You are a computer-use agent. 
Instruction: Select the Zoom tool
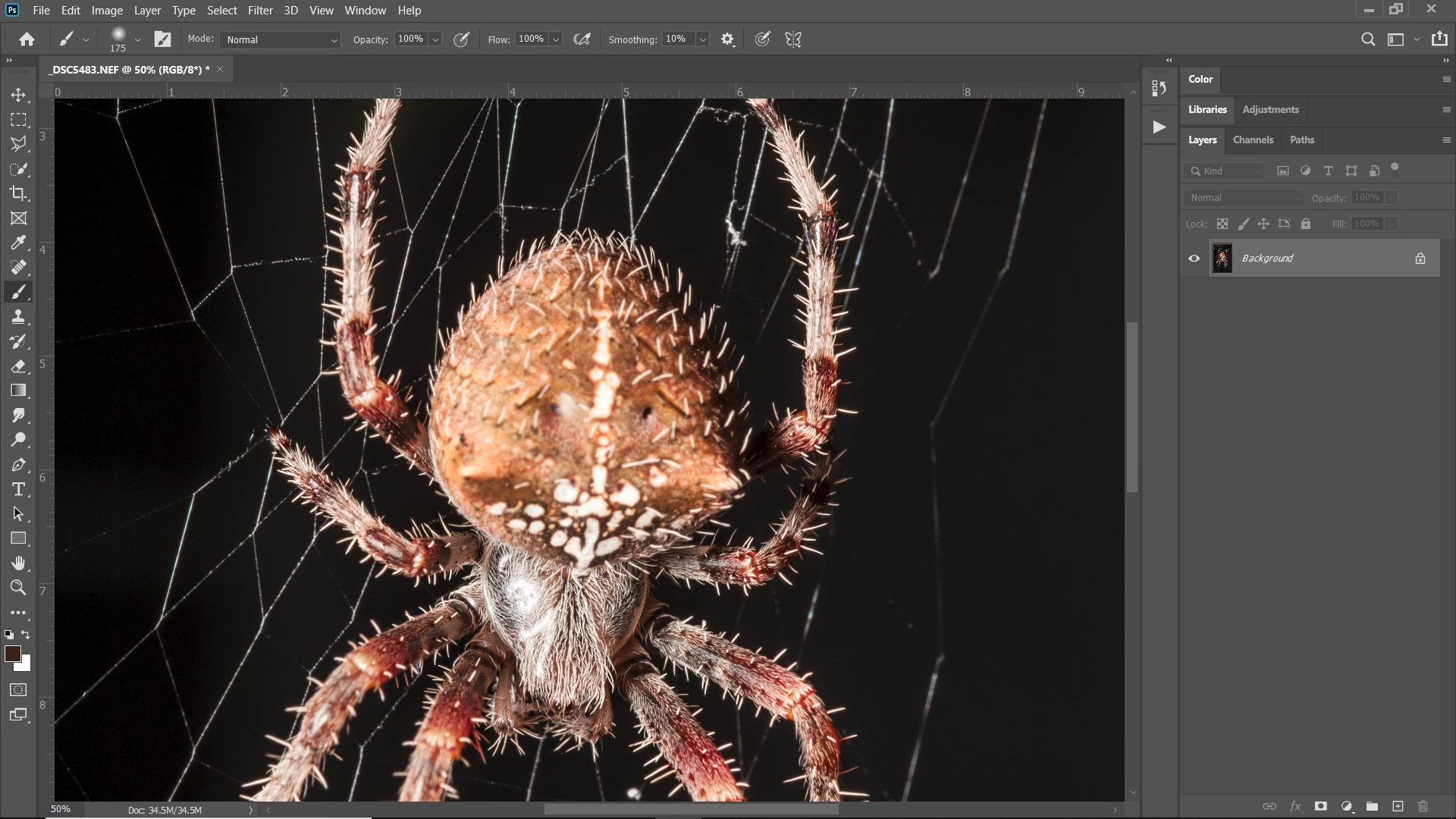[x=18, y=588]
